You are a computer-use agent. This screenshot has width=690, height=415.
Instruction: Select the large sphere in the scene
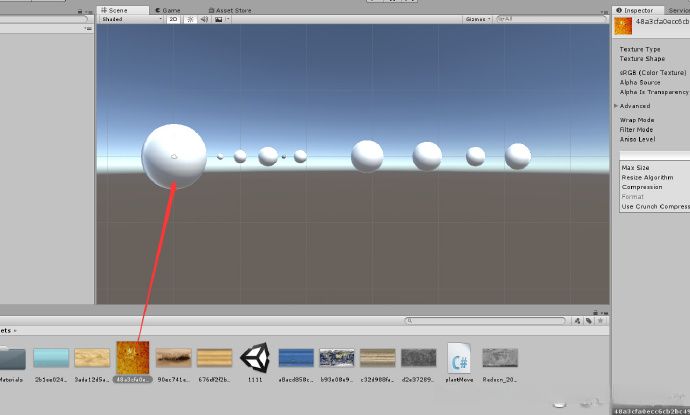[174, 156]
